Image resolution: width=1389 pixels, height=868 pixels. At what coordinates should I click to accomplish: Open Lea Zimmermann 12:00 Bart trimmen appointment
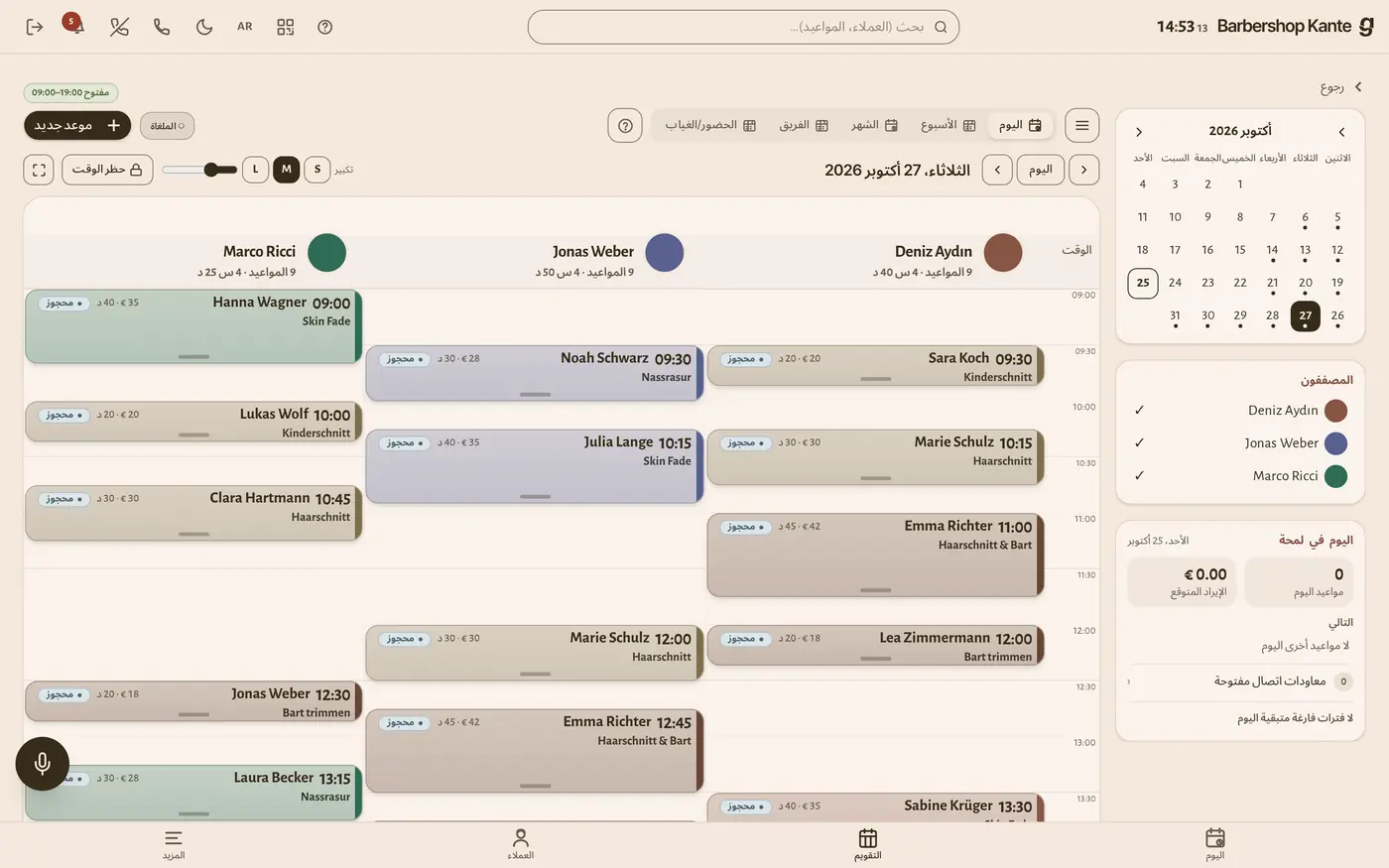[875, 645]
